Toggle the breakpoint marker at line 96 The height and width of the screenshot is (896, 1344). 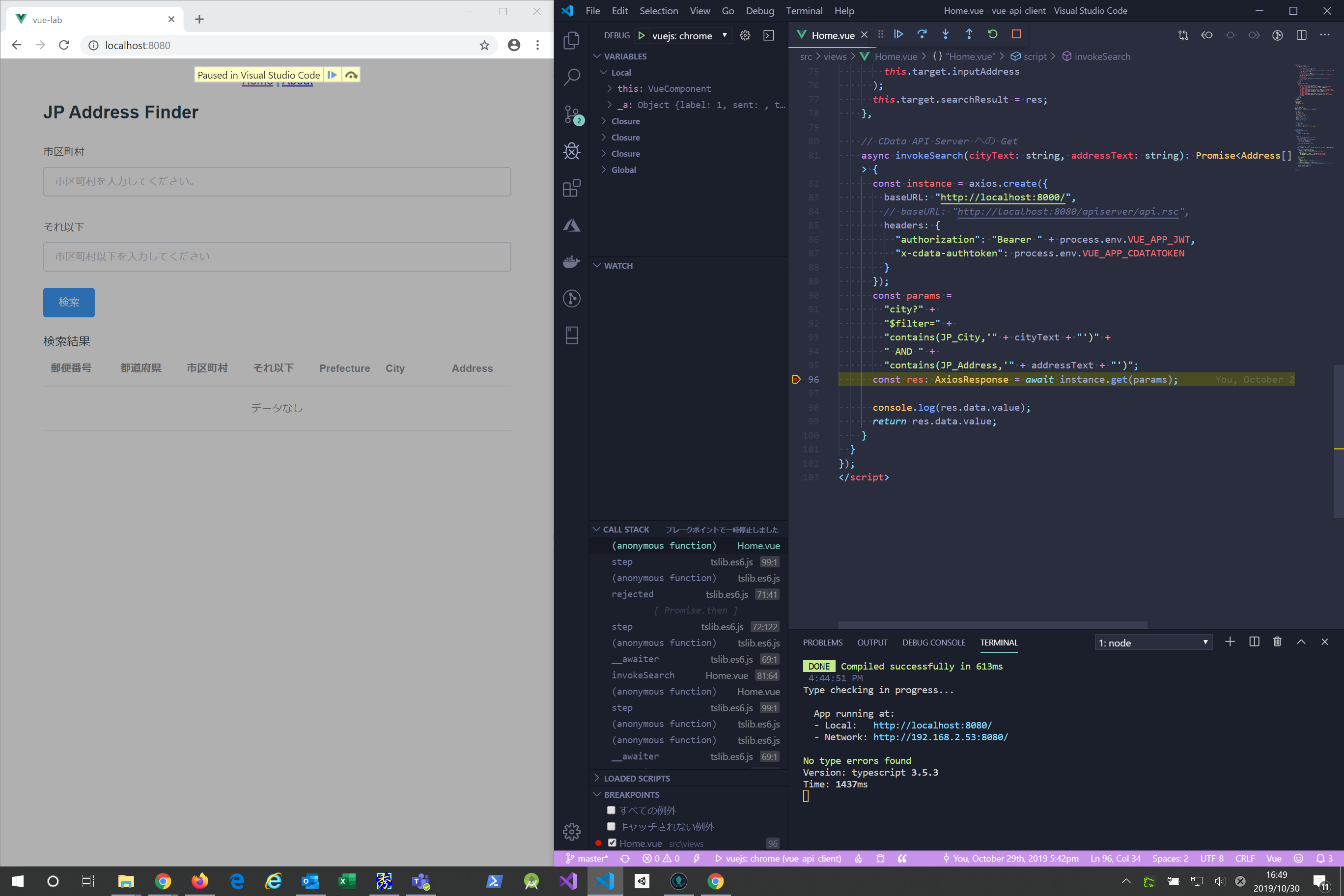[x=795, y=379]
